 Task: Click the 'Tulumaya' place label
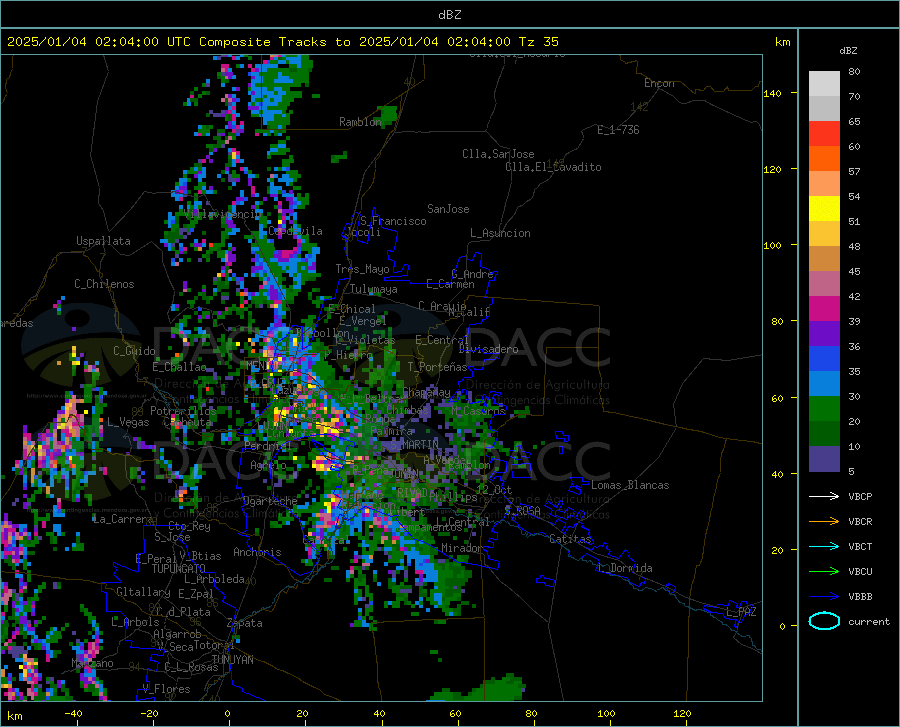tap(373, 289)
